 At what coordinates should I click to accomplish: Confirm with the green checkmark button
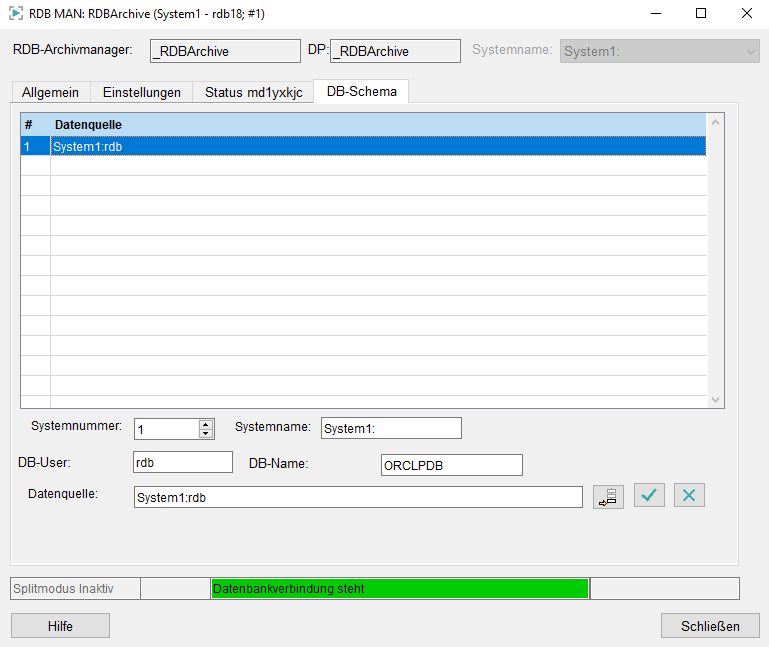click(x=649, y=495)
